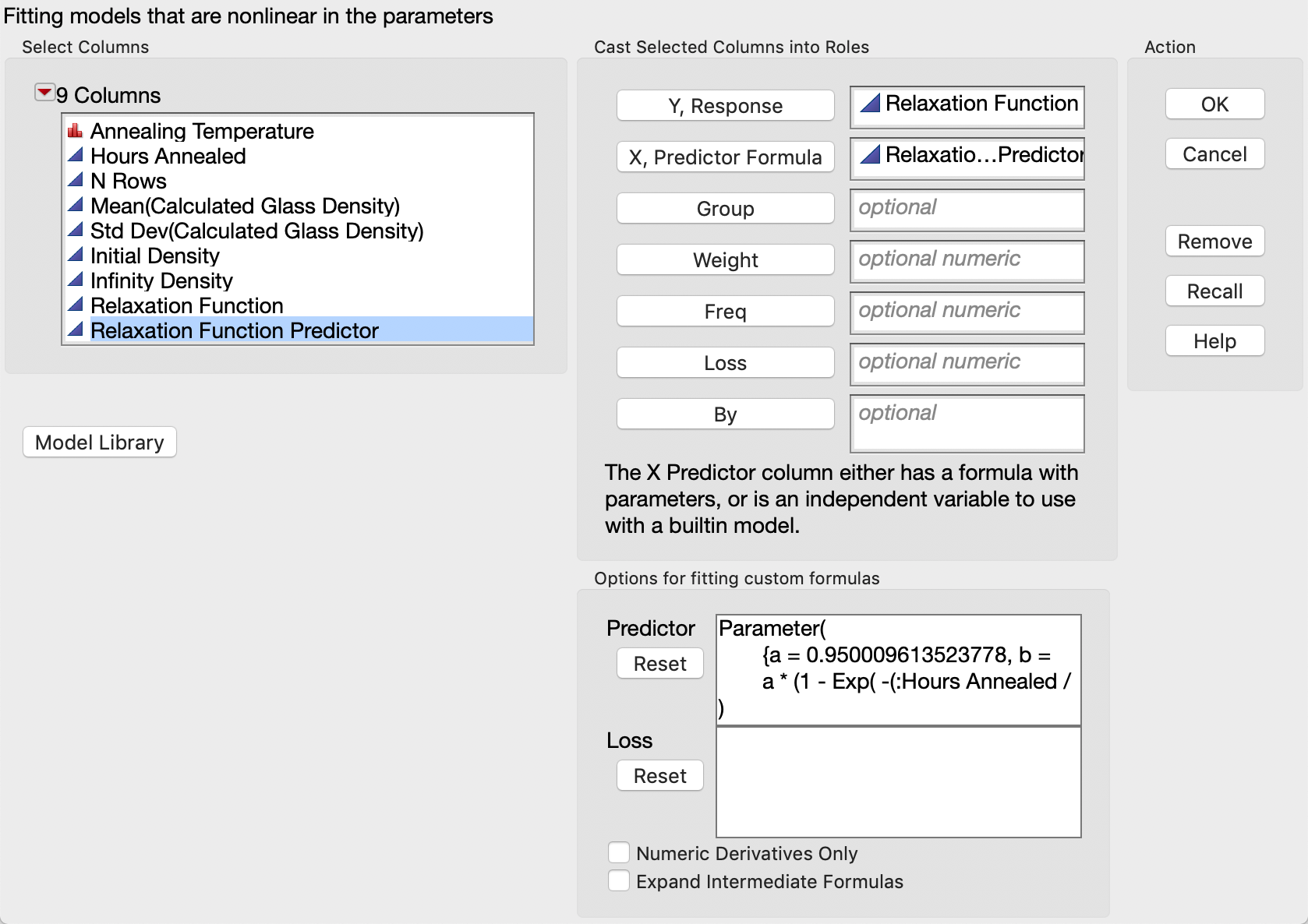Viewport: 1308px width, 924px height.
Task: Click the nominal icon beside Annealing Temperature
Action: pyautogui.click(x=76, y=131)
